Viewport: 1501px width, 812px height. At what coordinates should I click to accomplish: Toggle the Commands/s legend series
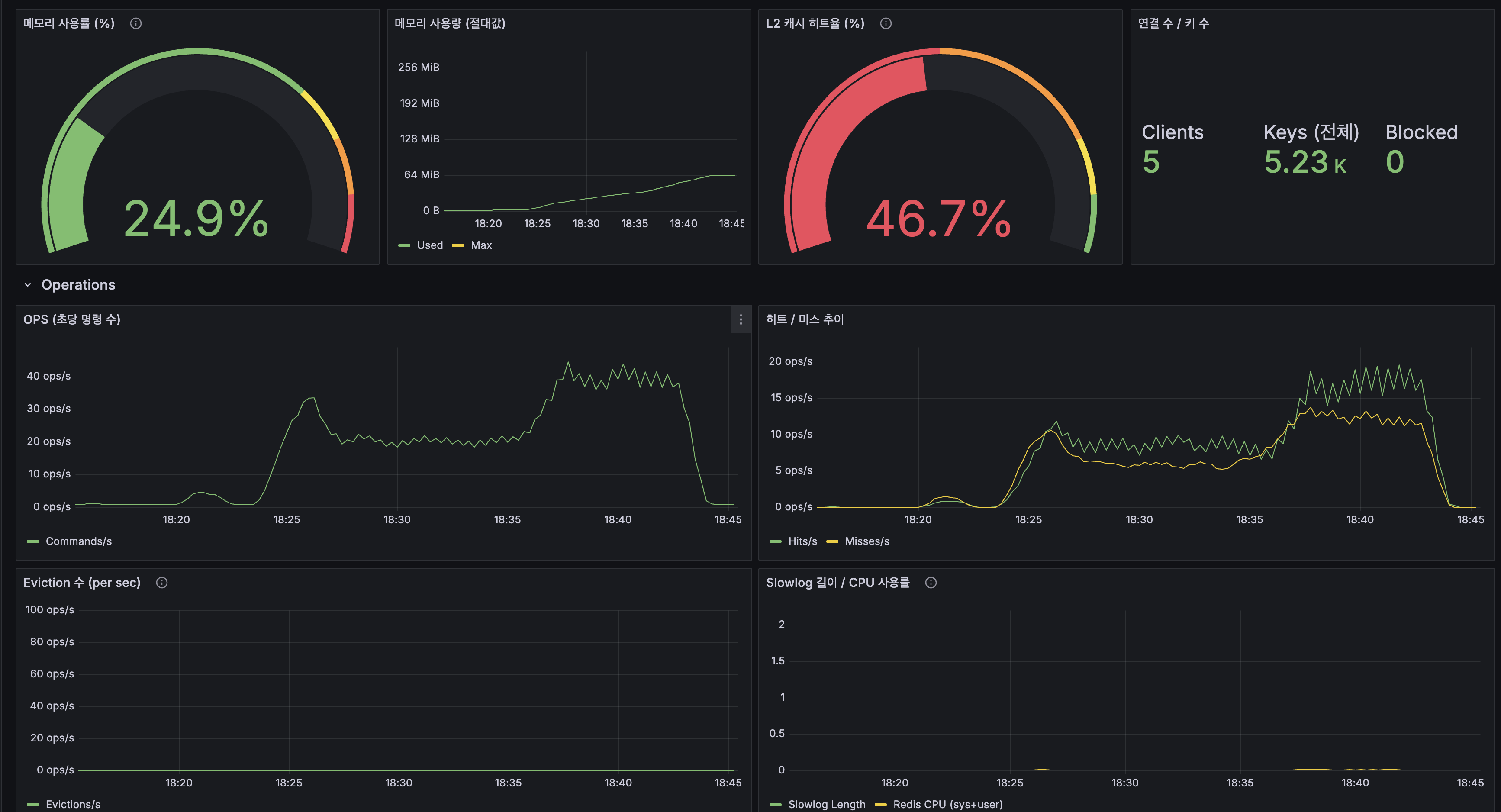point(78,541)
